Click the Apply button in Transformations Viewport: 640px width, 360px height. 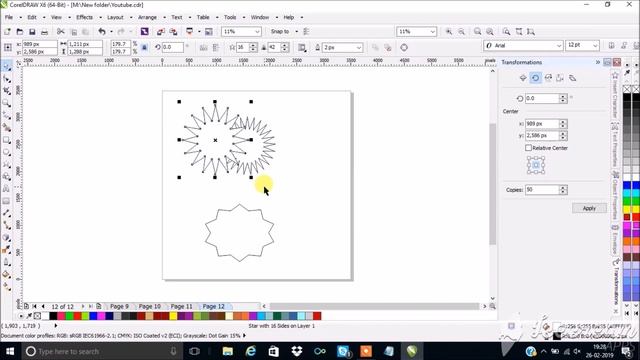pos(589,208)
